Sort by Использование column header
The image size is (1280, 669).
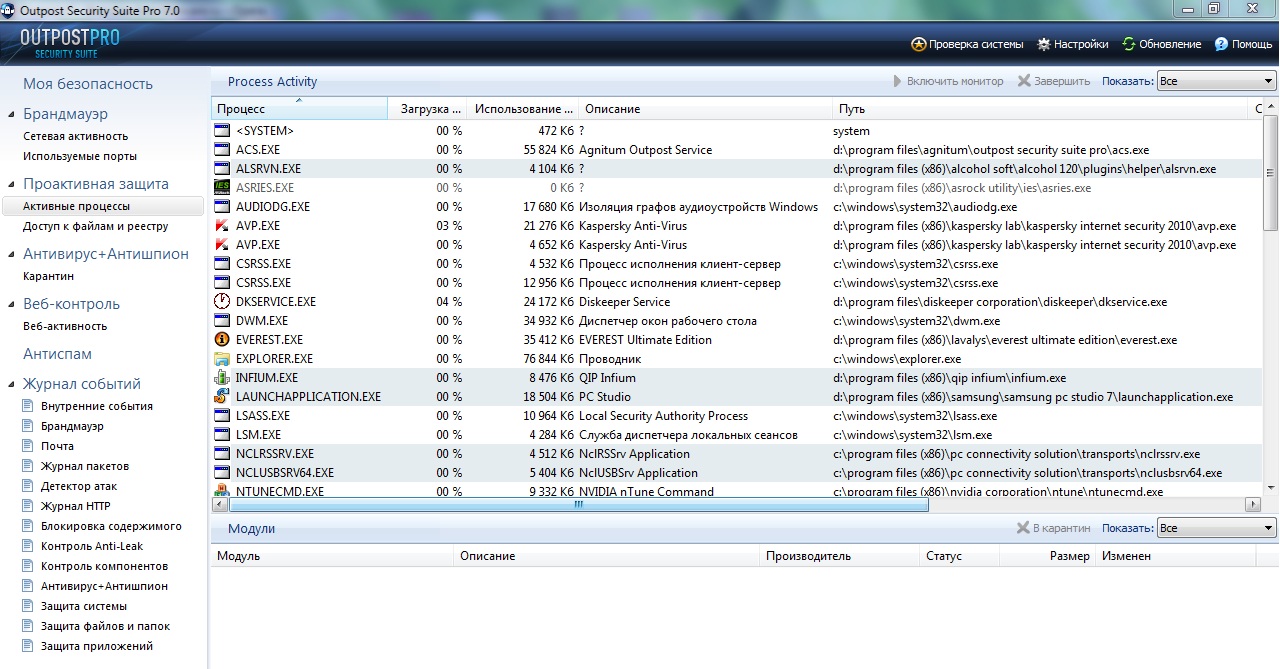pyautogui.click(x=523, y=108)
